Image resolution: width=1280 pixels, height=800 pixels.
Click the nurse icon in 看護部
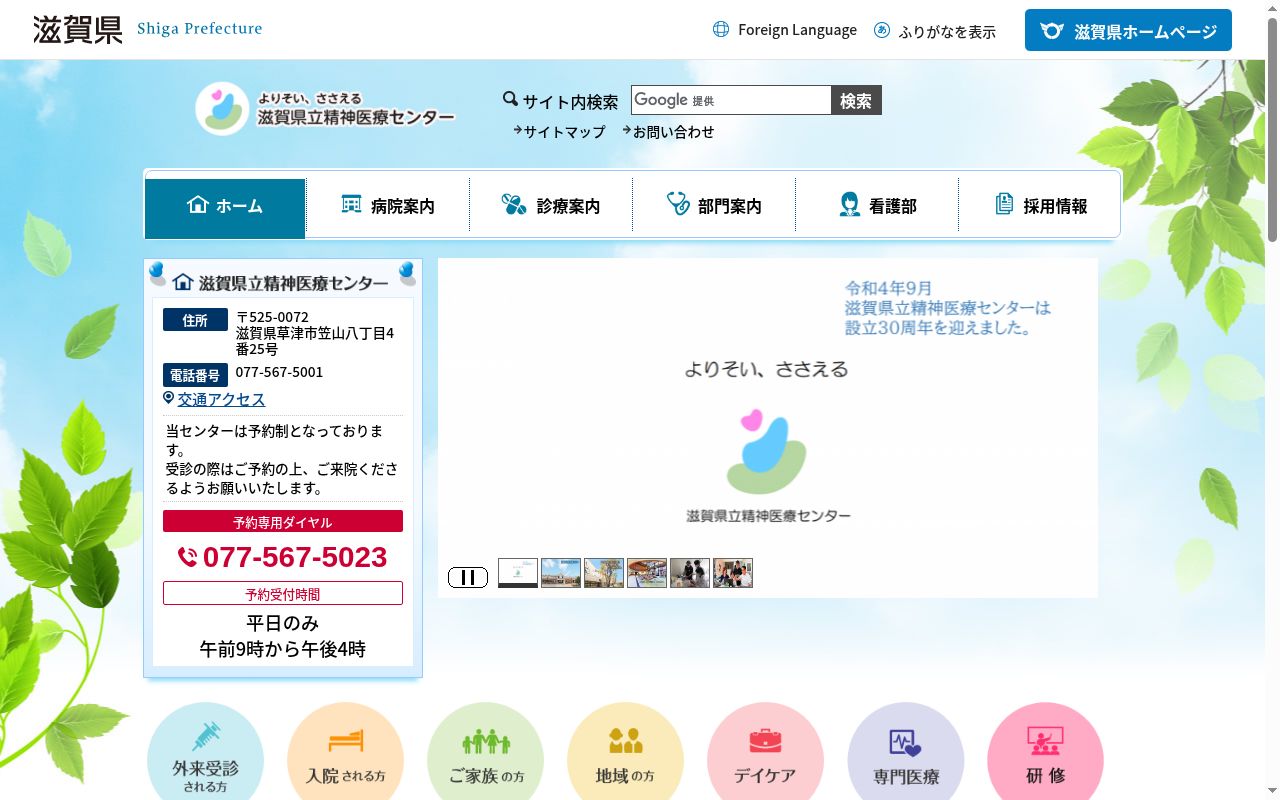(x=849, y=205)
